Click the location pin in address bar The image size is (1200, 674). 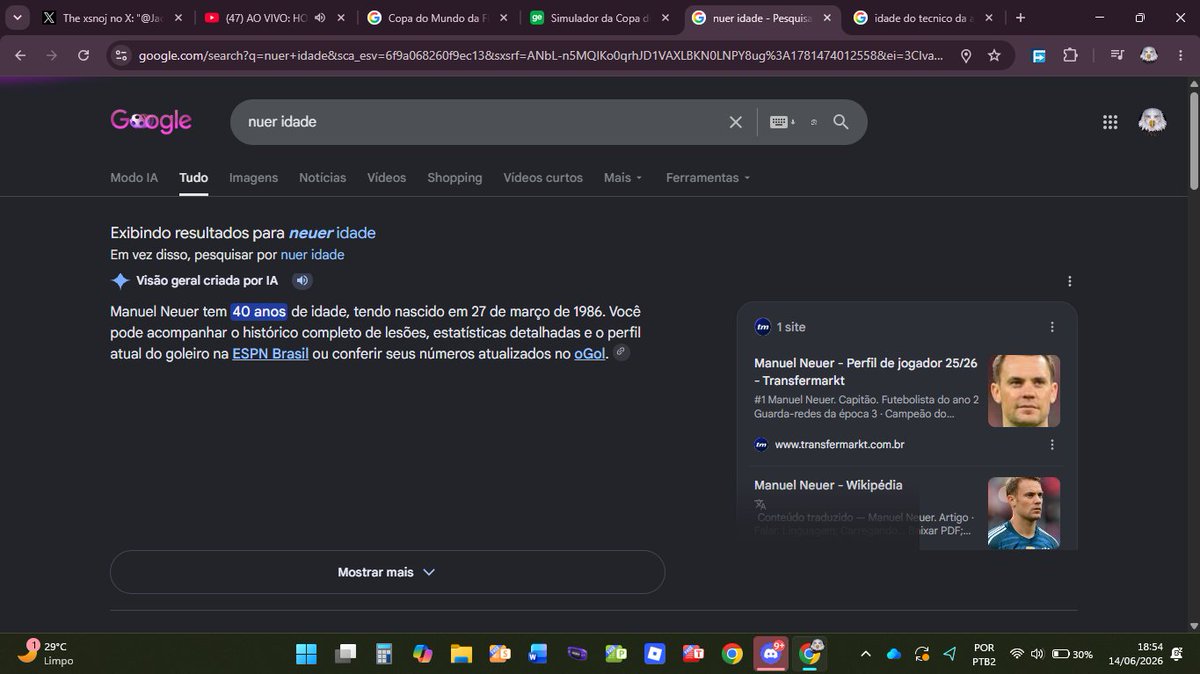966,56
